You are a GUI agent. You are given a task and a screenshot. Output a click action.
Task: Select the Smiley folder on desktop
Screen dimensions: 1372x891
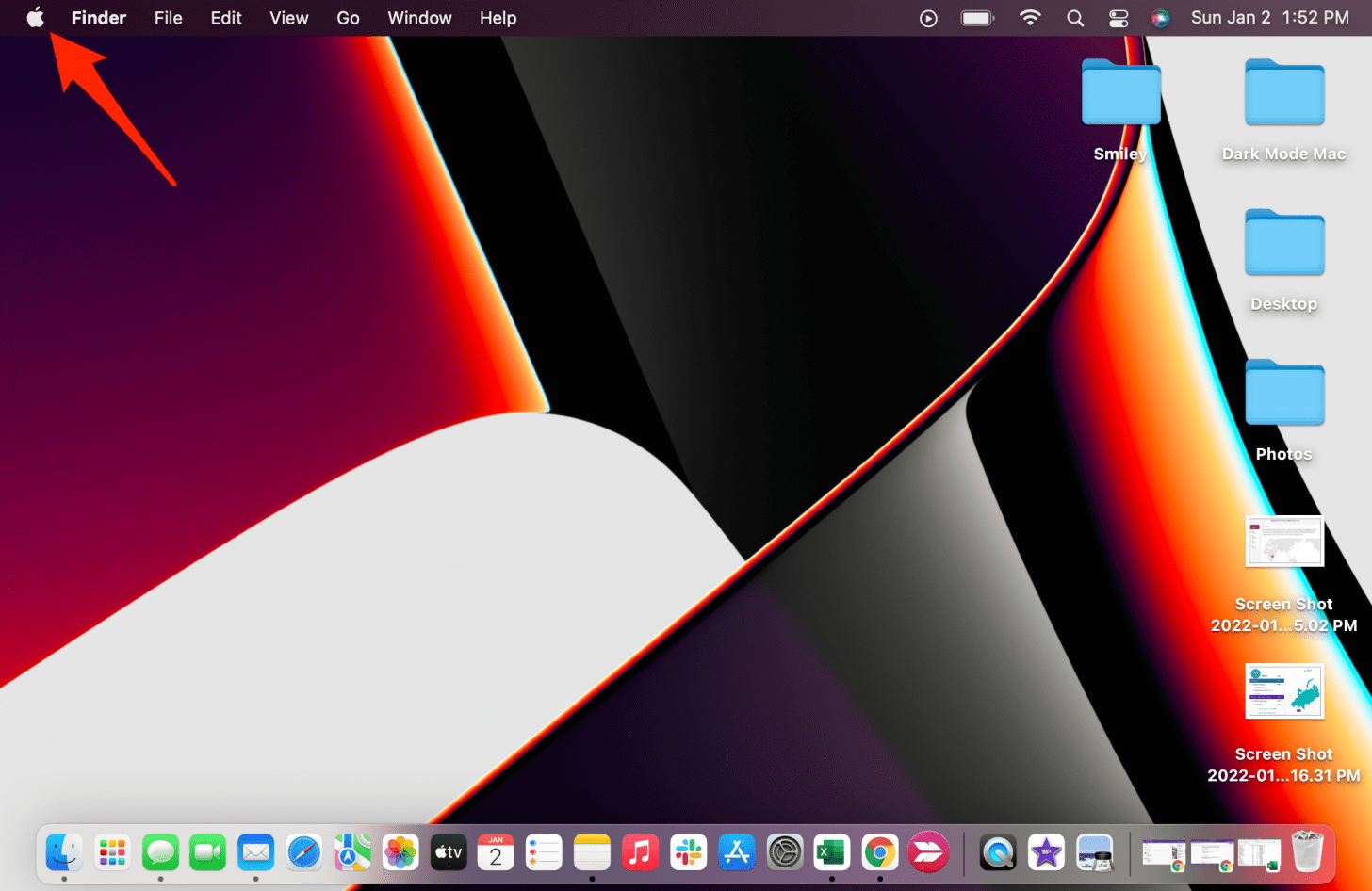click(1120, 91)
